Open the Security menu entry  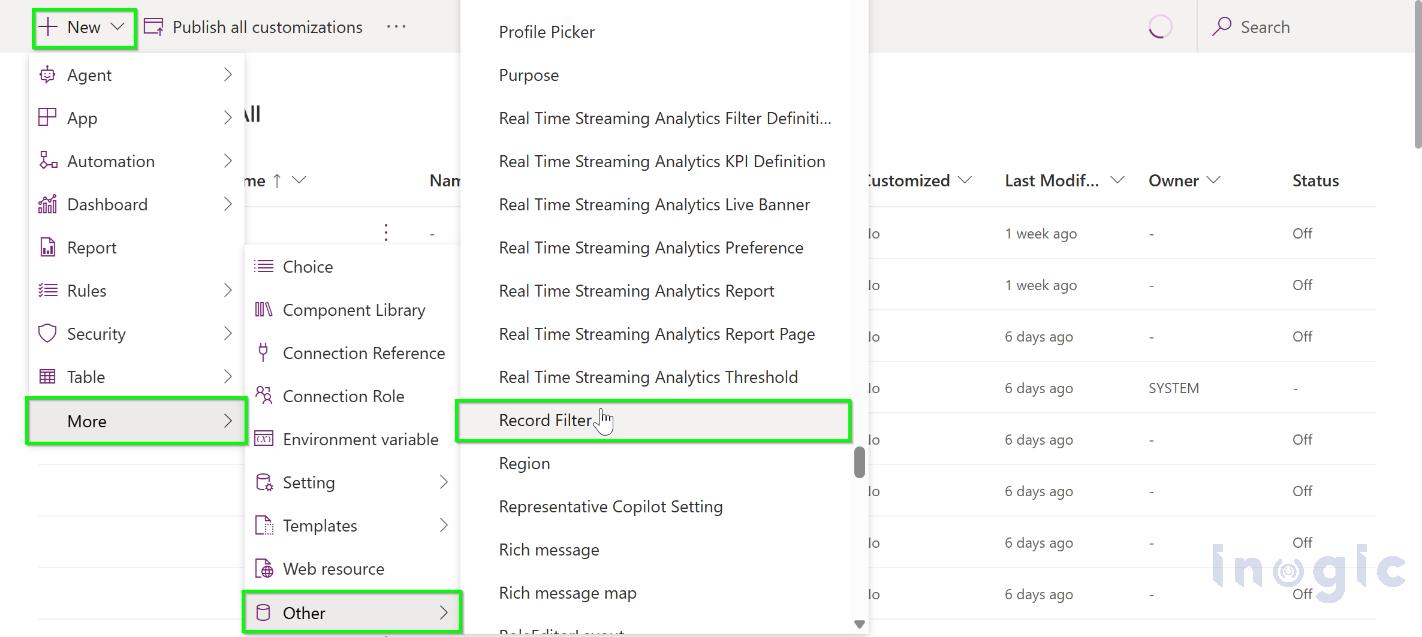pos(136,333)
